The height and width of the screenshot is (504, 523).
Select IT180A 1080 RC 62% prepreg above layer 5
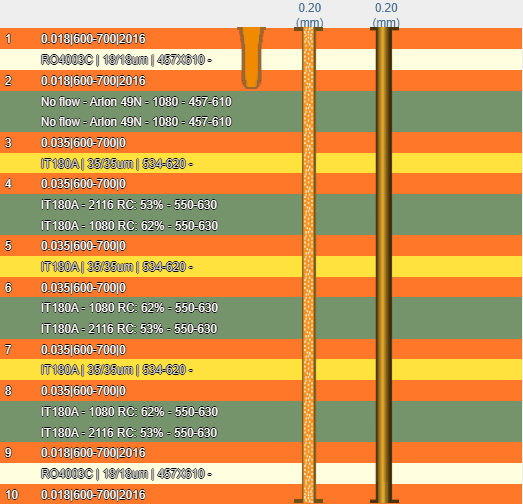[261, 225]
